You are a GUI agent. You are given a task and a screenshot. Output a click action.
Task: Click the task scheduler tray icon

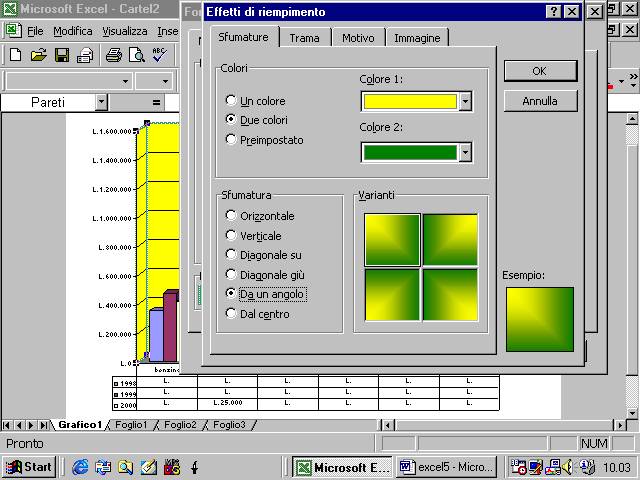pos(518,467)
